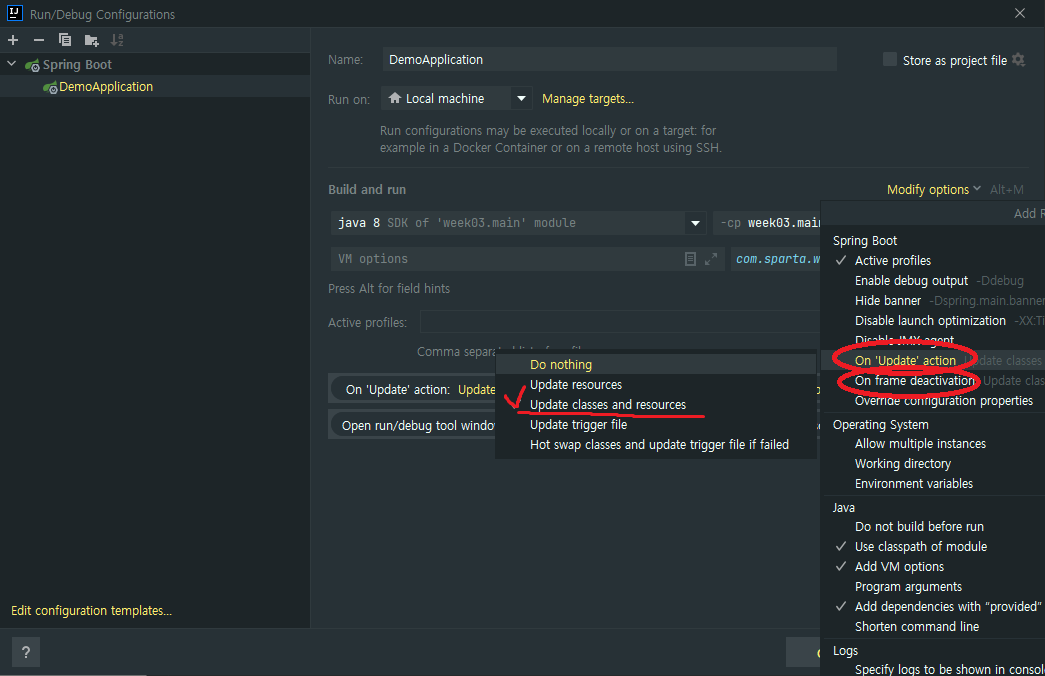Viewport: 1045px width, 676px height.
Task: Close the Run/Debug Configurations dialog
Action: tap(1020, 13)
